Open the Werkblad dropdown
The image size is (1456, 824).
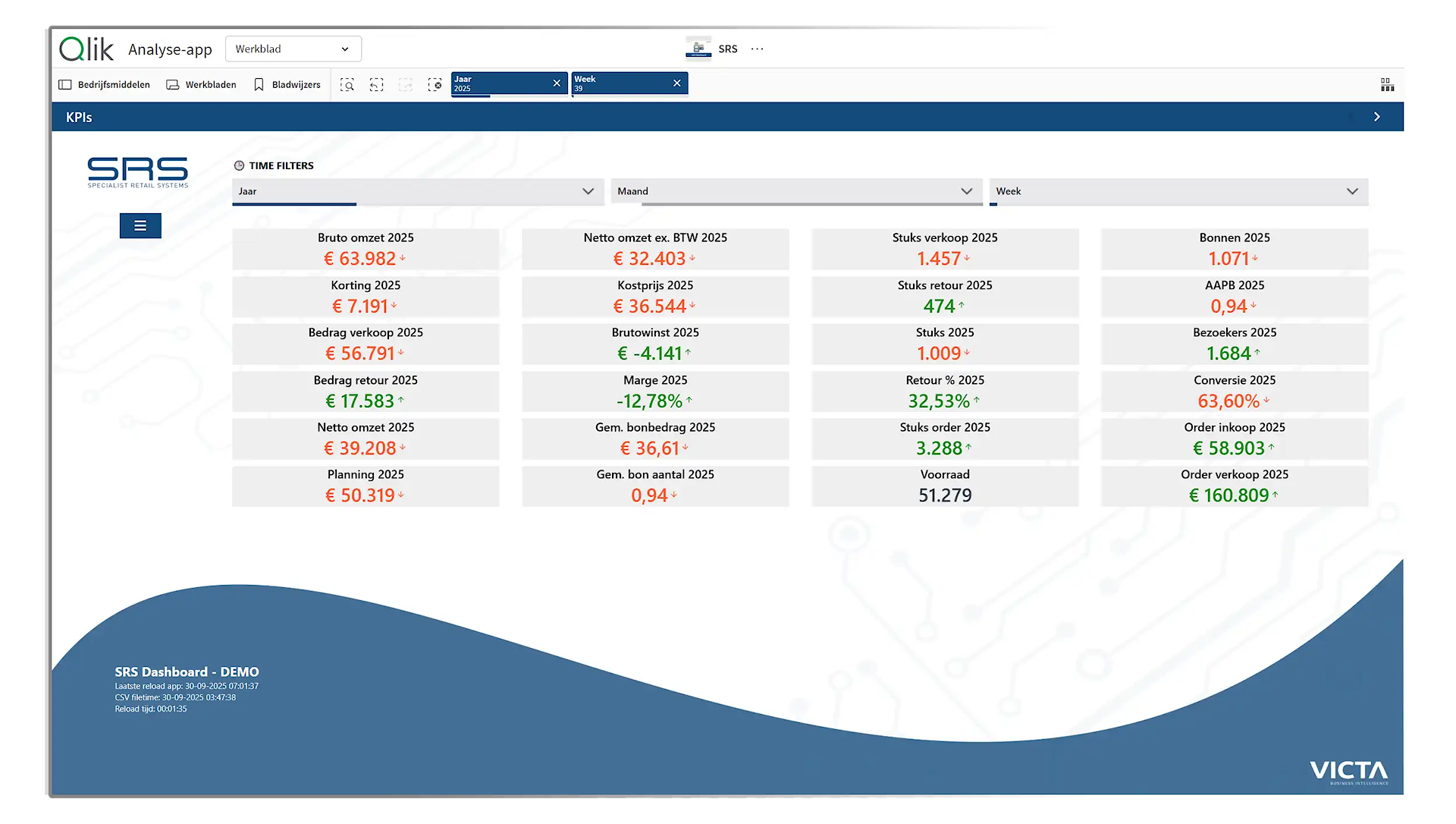293,49
